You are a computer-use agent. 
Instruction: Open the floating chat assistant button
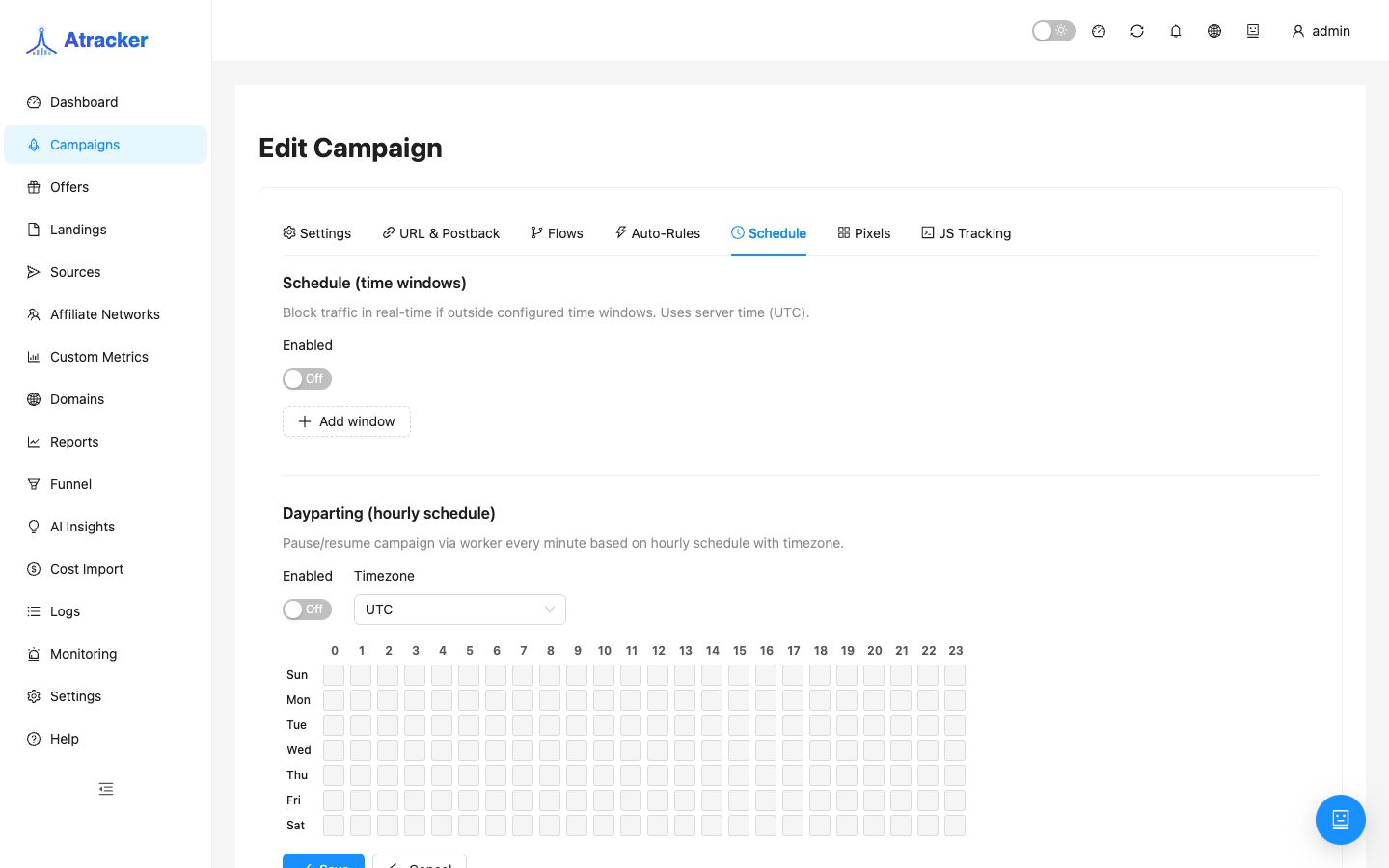pos(1341,820)
